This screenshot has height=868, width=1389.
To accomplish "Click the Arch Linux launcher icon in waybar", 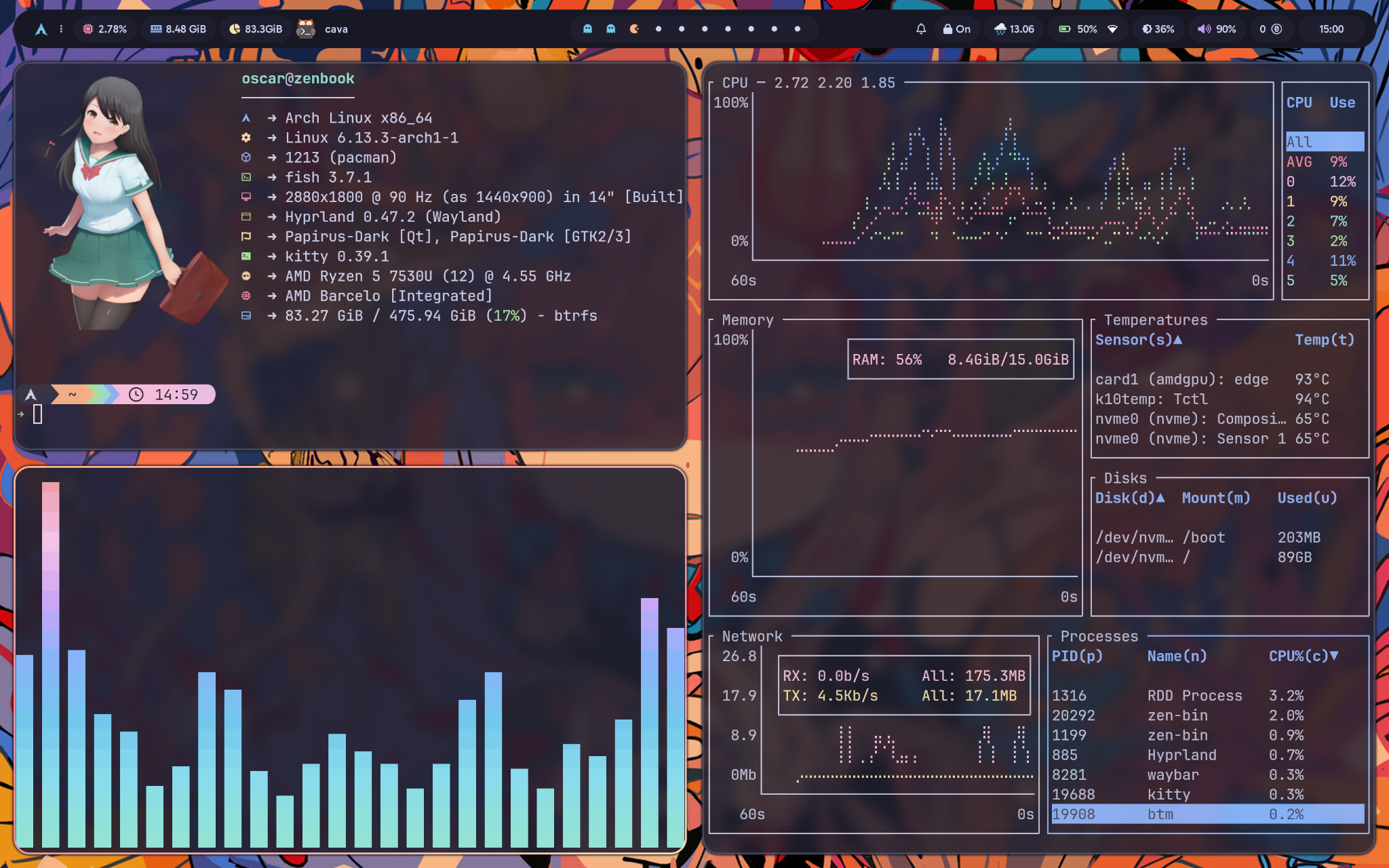I will [x=41, y=29].
